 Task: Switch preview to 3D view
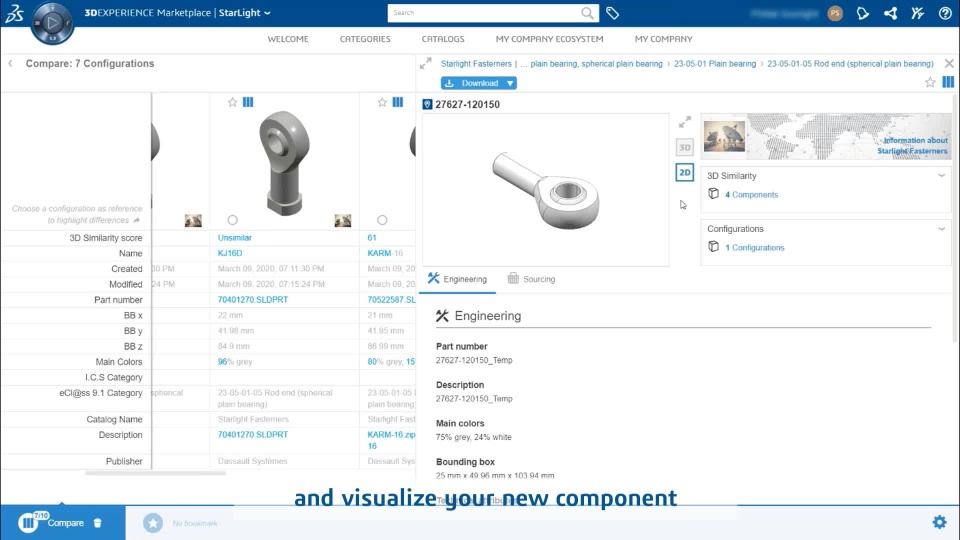point(684,147)
